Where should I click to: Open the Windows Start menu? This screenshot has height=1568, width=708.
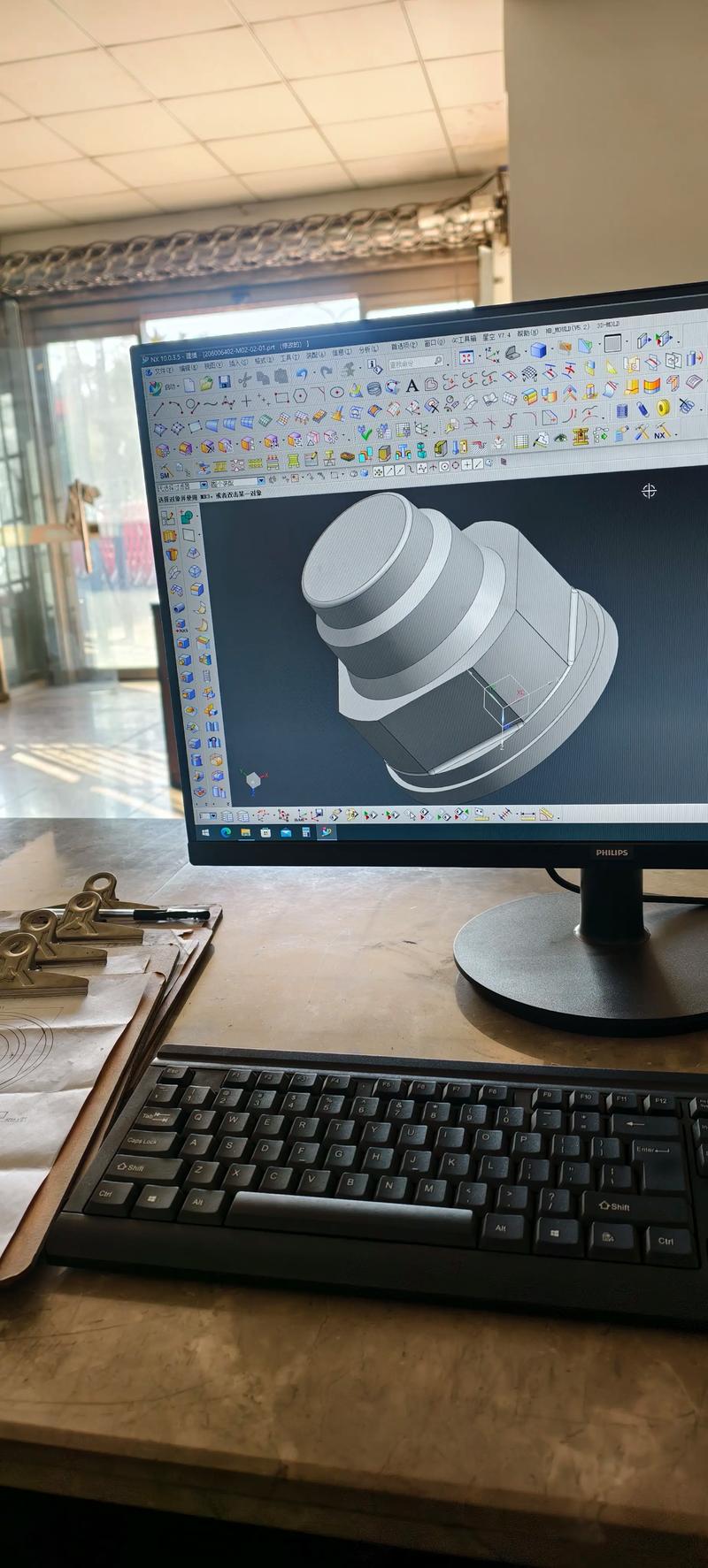click(x=205, y=832)
